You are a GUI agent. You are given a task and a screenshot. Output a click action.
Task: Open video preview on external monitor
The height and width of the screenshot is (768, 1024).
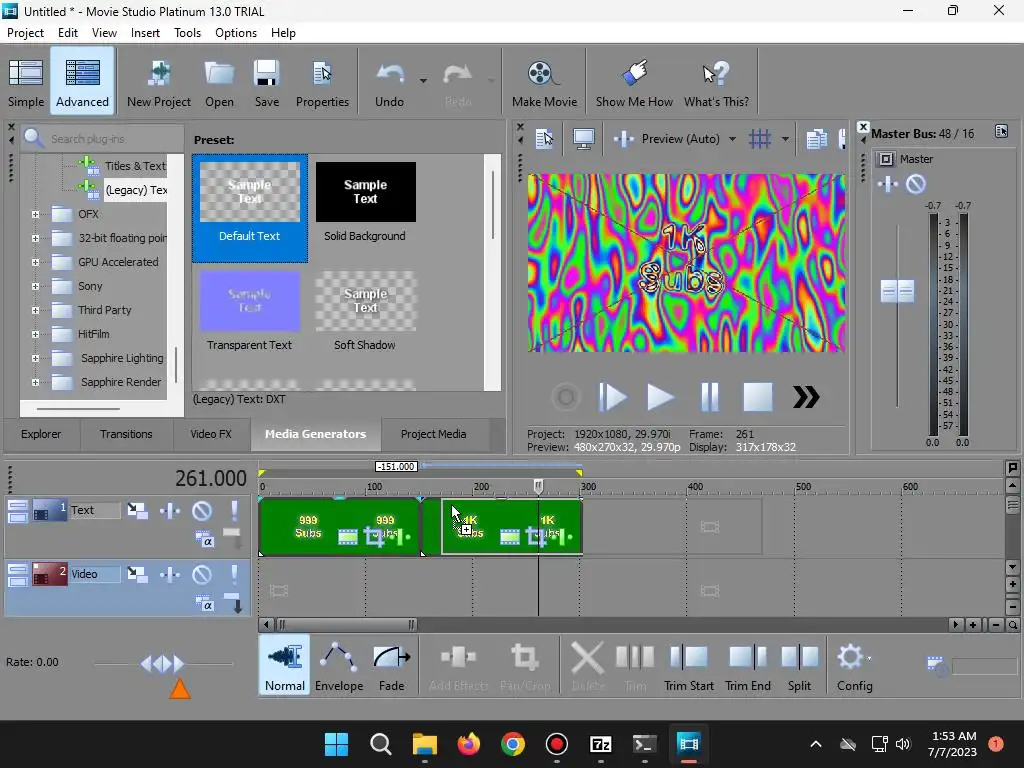[583, 138]
